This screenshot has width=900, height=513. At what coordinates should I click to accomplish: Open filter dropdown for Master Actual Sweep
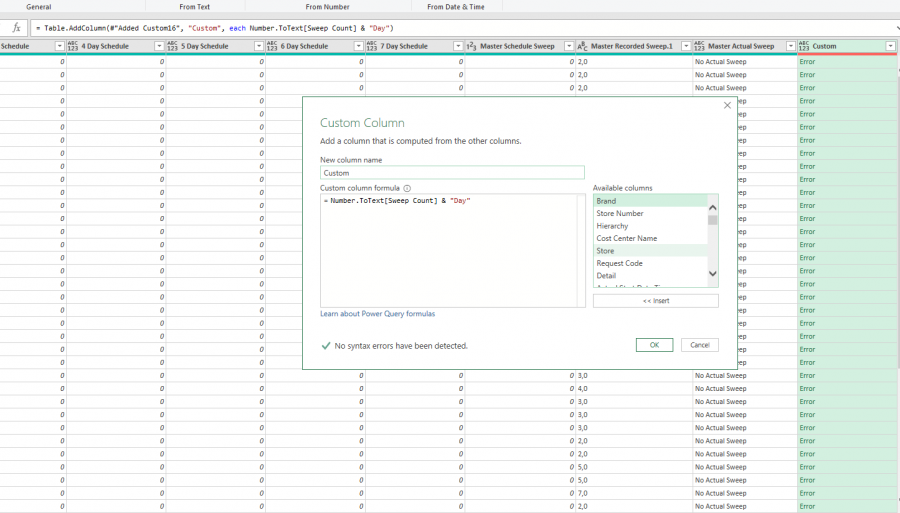[x=791, y=46]
